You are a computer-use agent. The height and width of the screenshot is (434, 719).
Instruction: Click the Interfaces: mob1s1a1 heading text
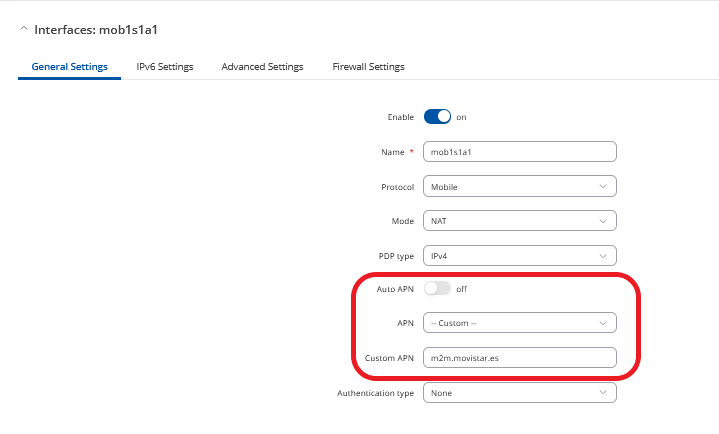tap(96, 30)
